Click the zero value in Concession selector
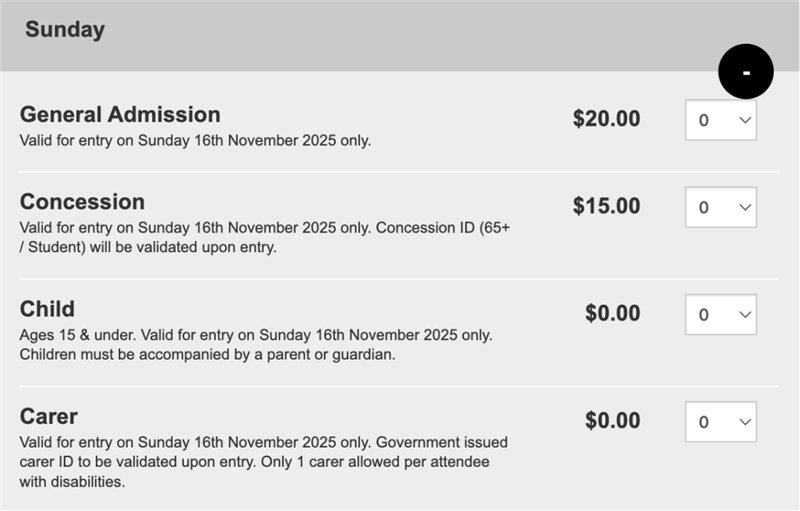This screenshot has height=511, width=800. pyautogui.click(x=703, y=208)
